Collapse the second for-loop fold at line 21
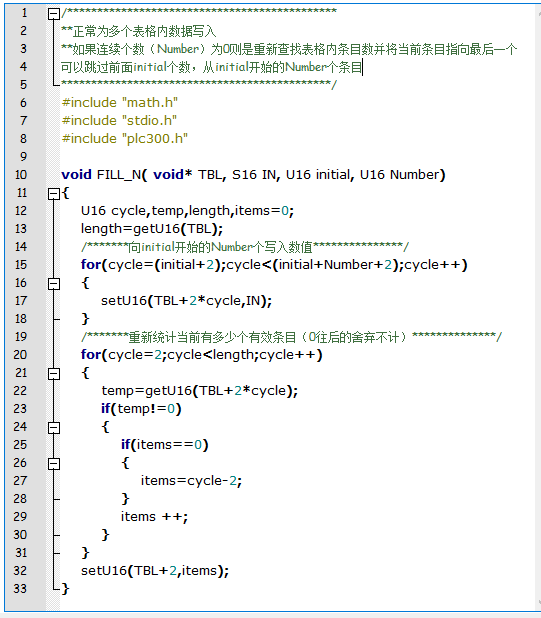The image size is (541, 618). coord(54,374)
